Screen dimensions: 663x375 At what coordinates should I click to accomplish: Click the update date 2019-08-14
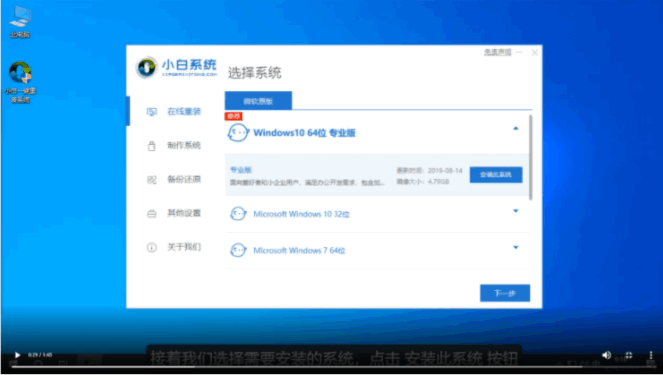point(445,170)
